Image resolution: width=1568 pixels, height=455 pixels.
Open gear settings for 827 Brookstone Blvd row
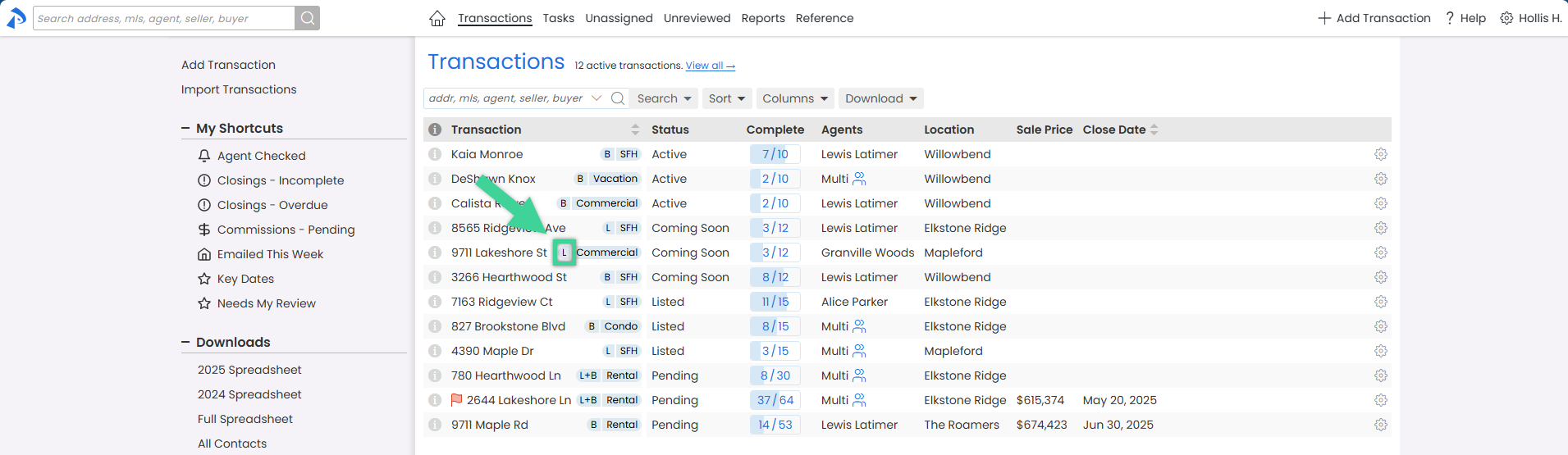coord(1381,326)
